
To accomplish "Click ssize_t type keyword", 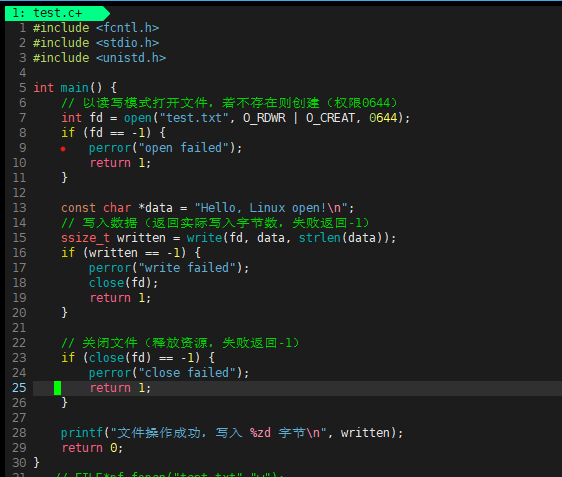I will tap(85, 238).
